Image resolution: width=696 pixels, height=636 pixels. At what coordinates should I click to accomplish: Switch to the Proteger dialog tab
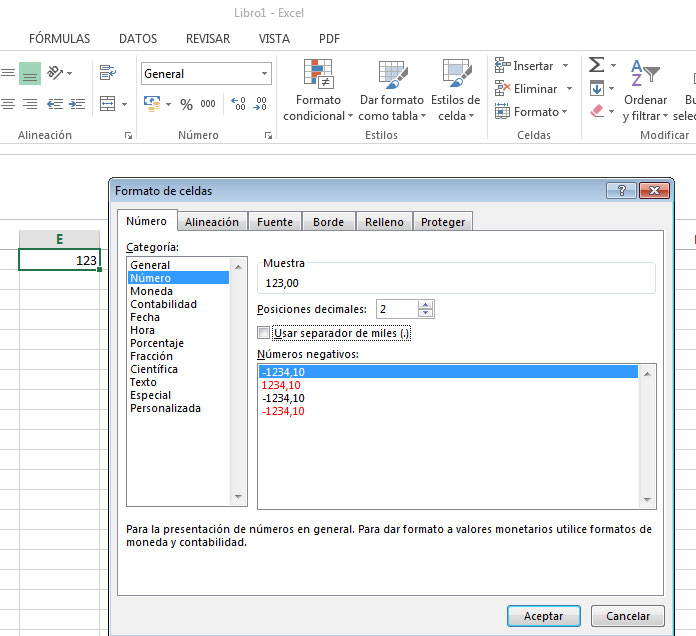pyautogui.click(x=443, y=222)
